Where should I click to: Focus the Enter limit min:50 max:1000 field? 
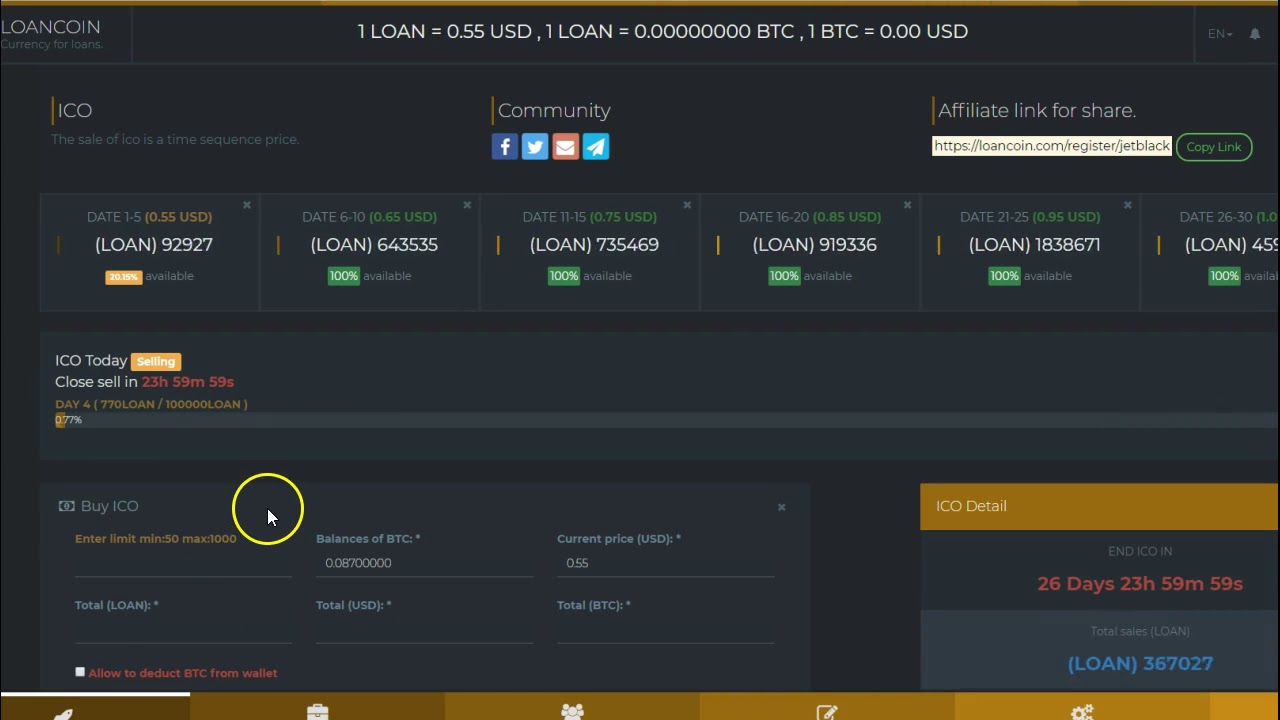pyautogui.click(x=183, y=563)
